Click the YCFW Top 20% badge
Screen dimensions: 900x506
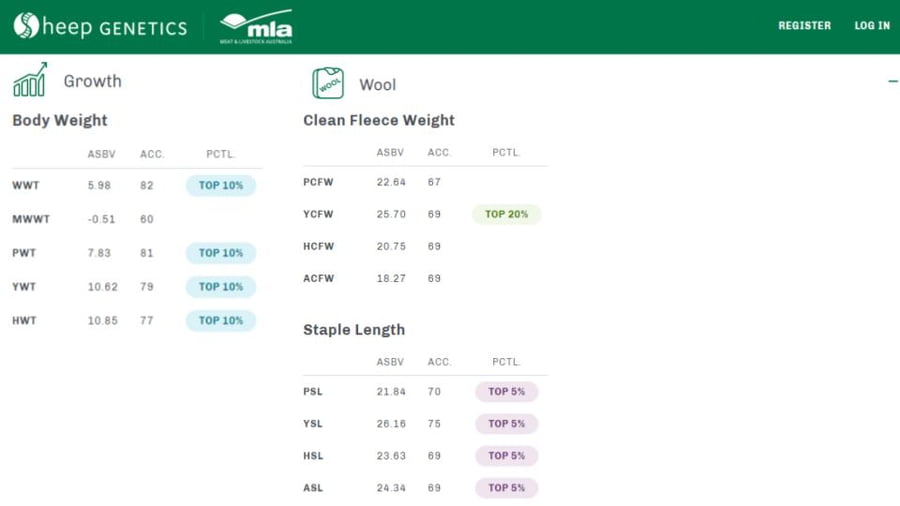click(507, 214)
